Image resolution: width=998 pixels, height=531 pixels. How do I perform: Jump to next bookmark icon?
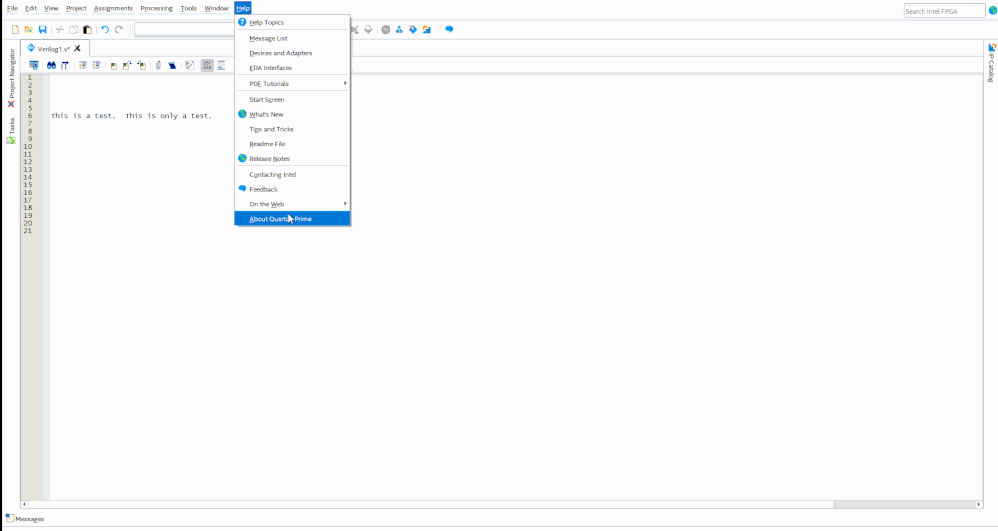(127, 65)
